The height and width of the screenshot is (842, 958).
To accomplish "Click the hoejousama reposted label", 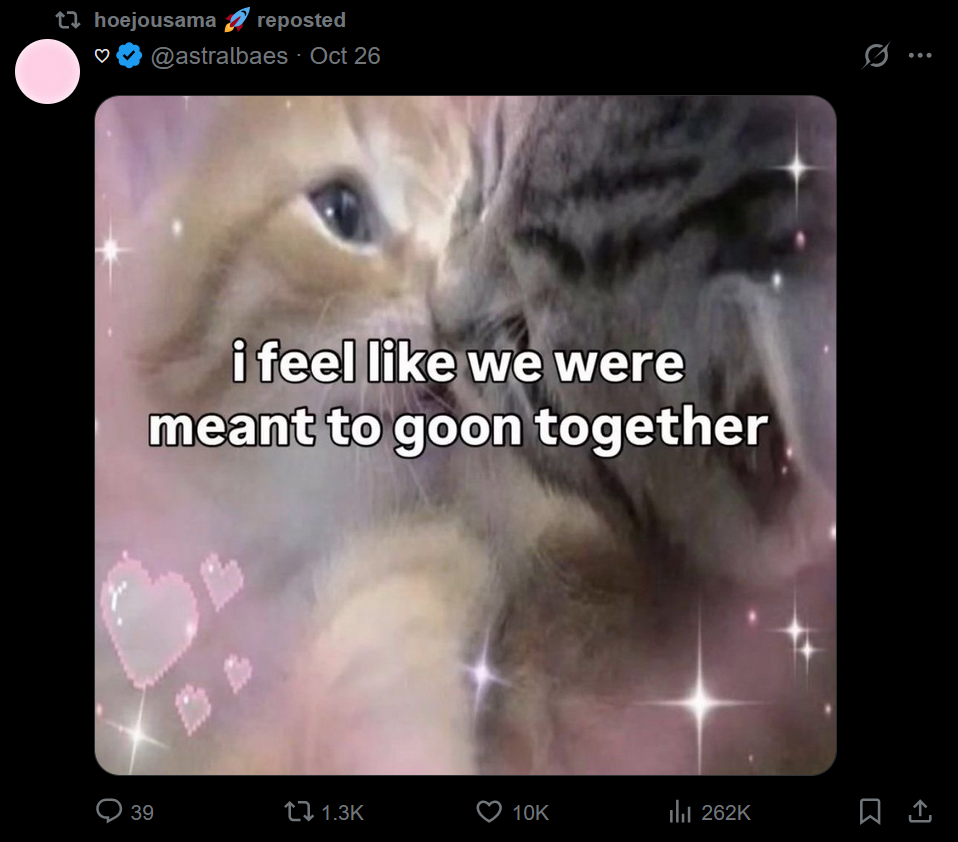I will click(x=220, y=20).
